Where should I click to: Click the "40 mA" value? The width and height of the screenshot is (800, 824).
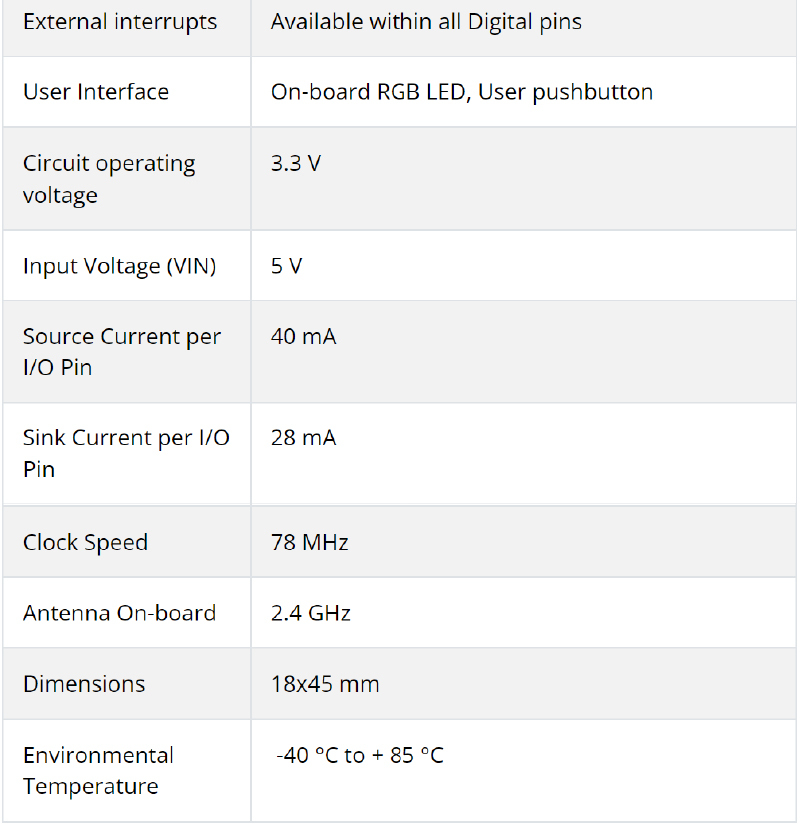point(303,336)
